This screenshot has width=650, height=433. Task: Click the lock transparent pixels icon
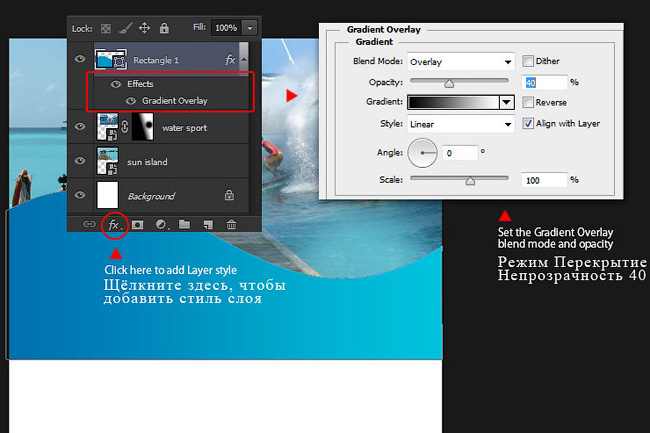[106, 28]
